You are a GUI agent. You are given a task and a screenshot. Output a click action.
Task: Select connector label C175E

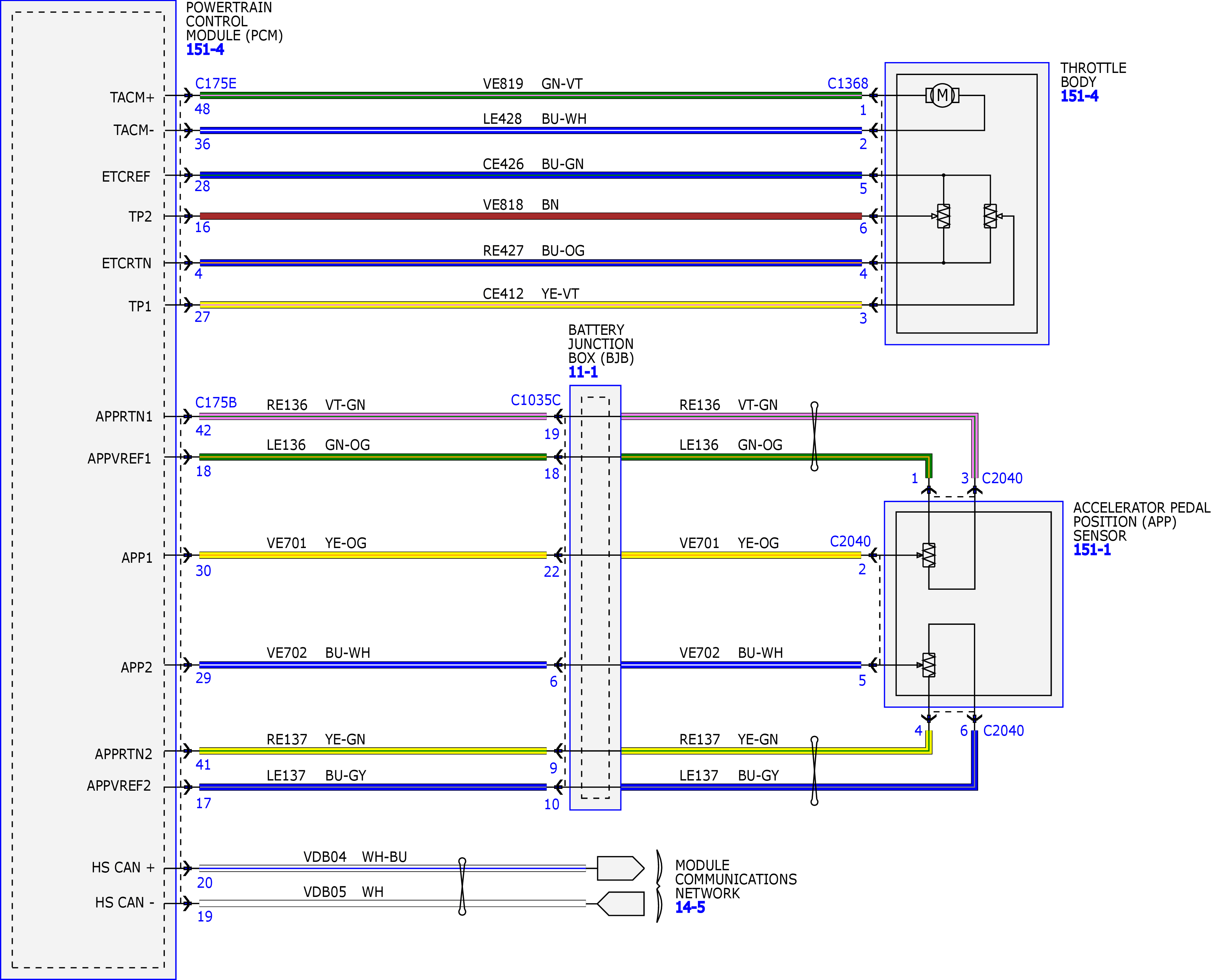click(x=216, y=83)
